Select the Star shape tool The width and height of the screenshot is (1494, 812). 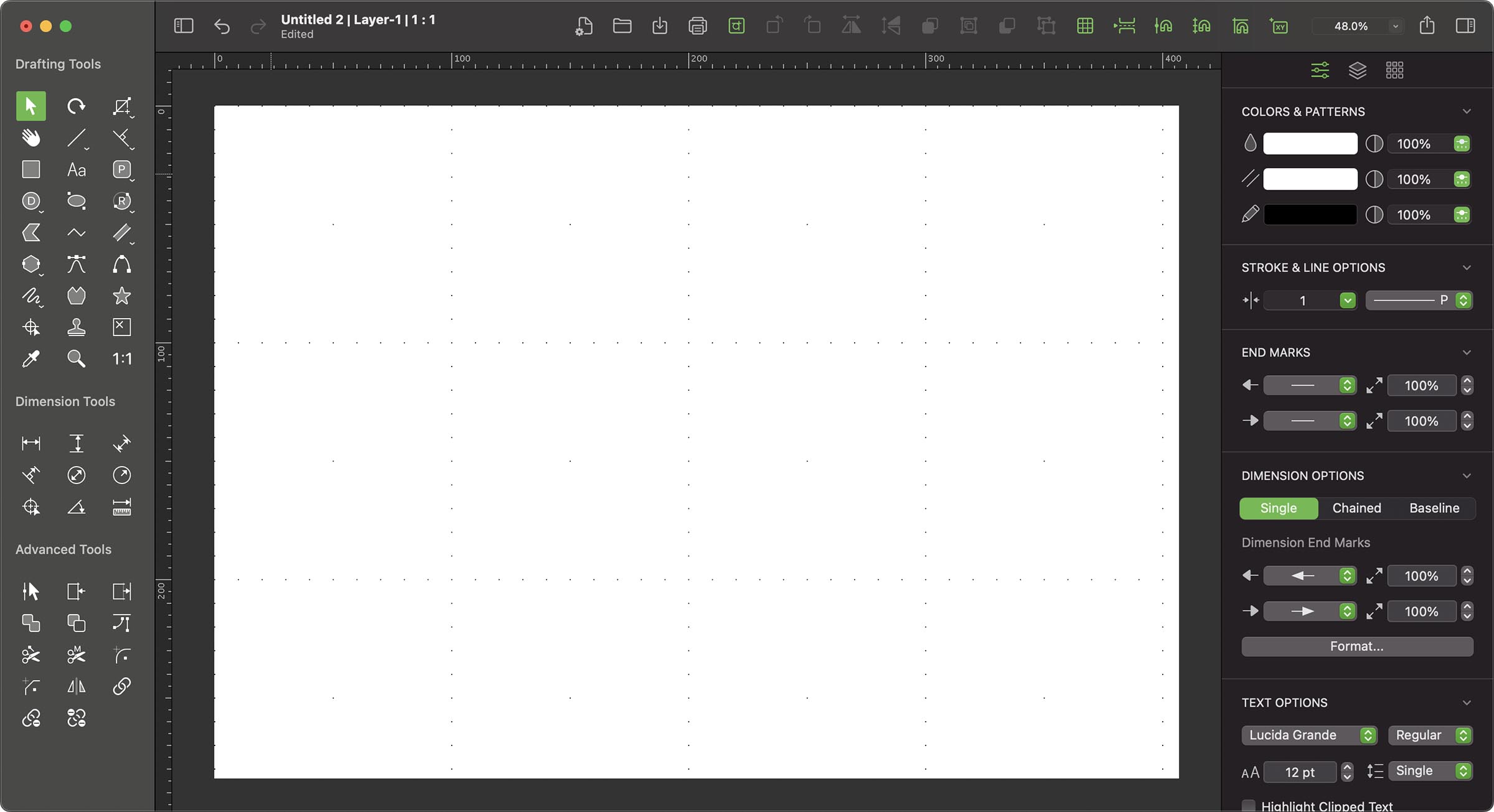[x=121, y=296]
